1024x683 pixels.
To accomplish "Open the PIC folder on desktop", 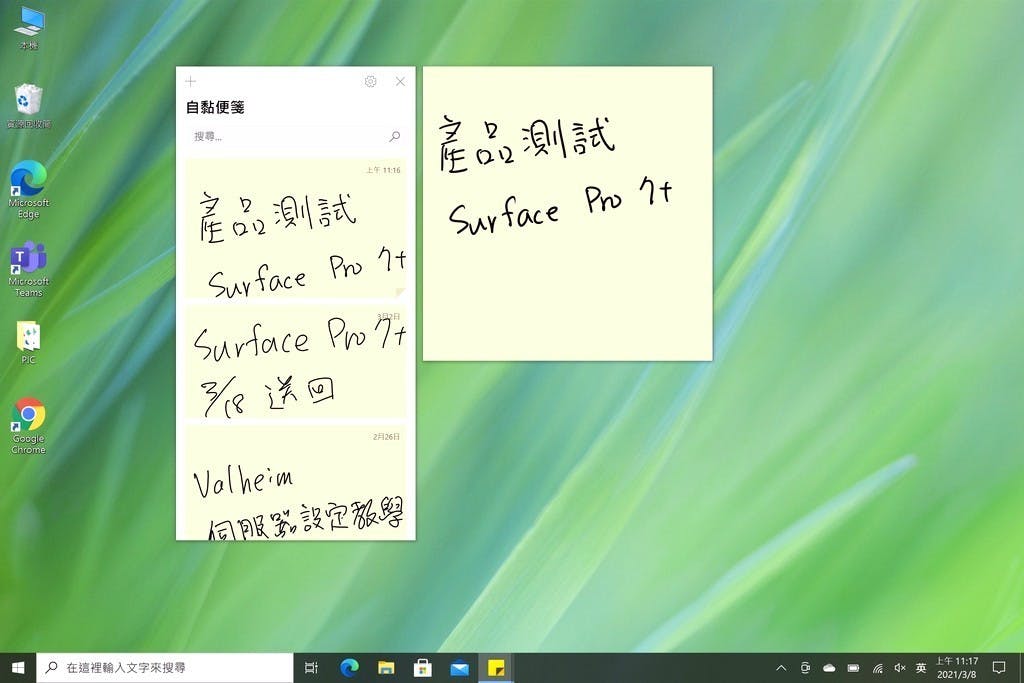I will coord(29,342).
